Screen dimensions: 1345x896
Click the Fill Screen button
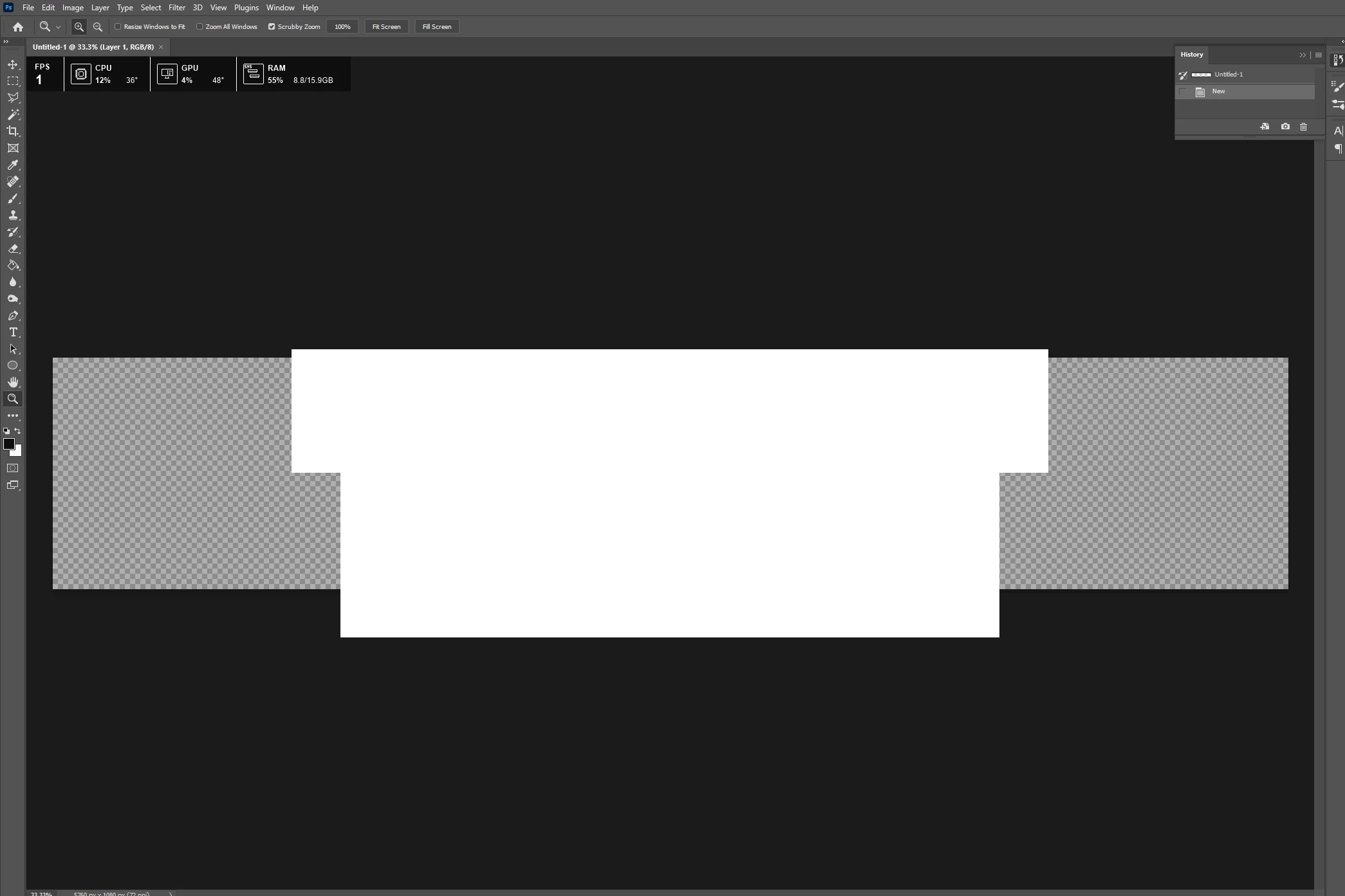coord(436,26)
